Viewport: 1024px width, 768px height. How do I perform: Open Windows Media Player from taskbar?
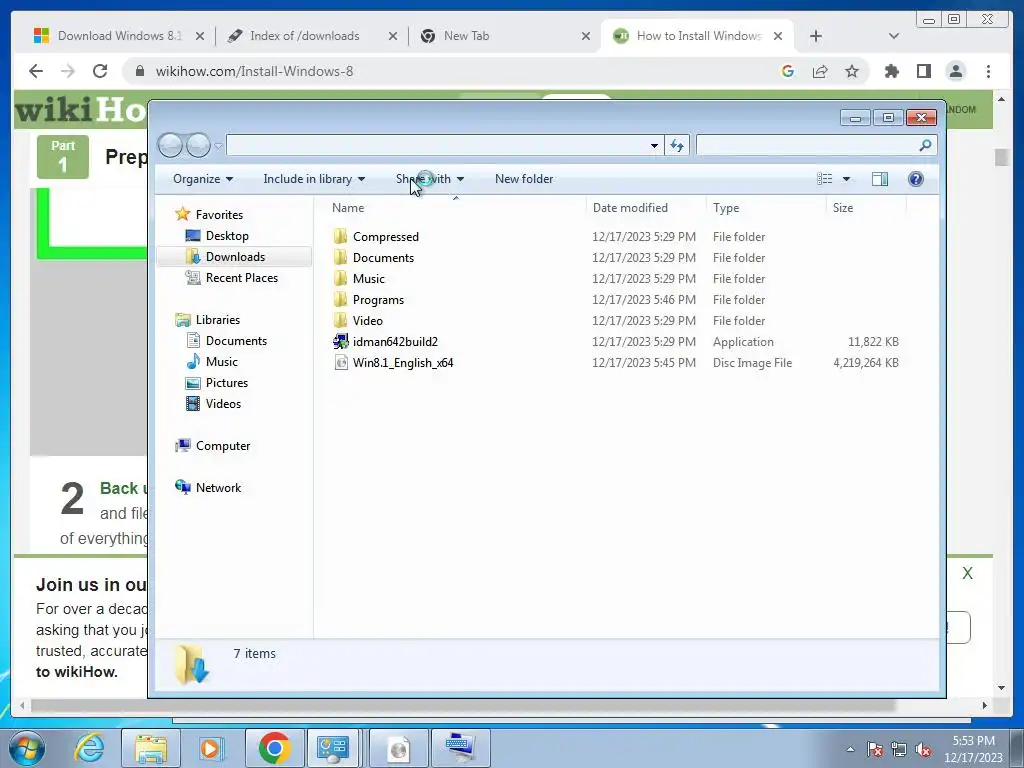coord(211,748)
